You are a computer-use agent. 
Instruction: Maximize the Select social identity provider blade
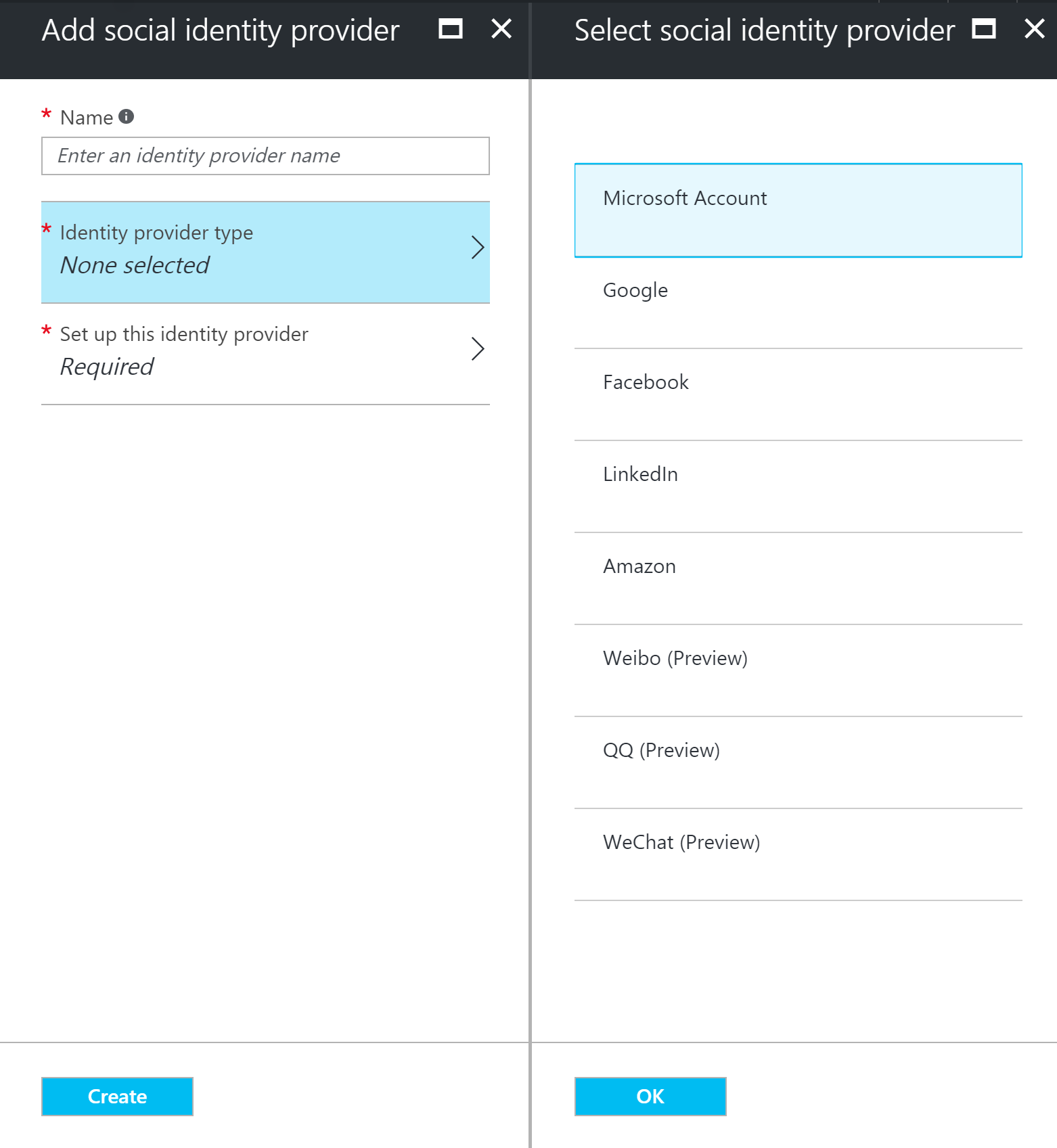coord(983,28)
